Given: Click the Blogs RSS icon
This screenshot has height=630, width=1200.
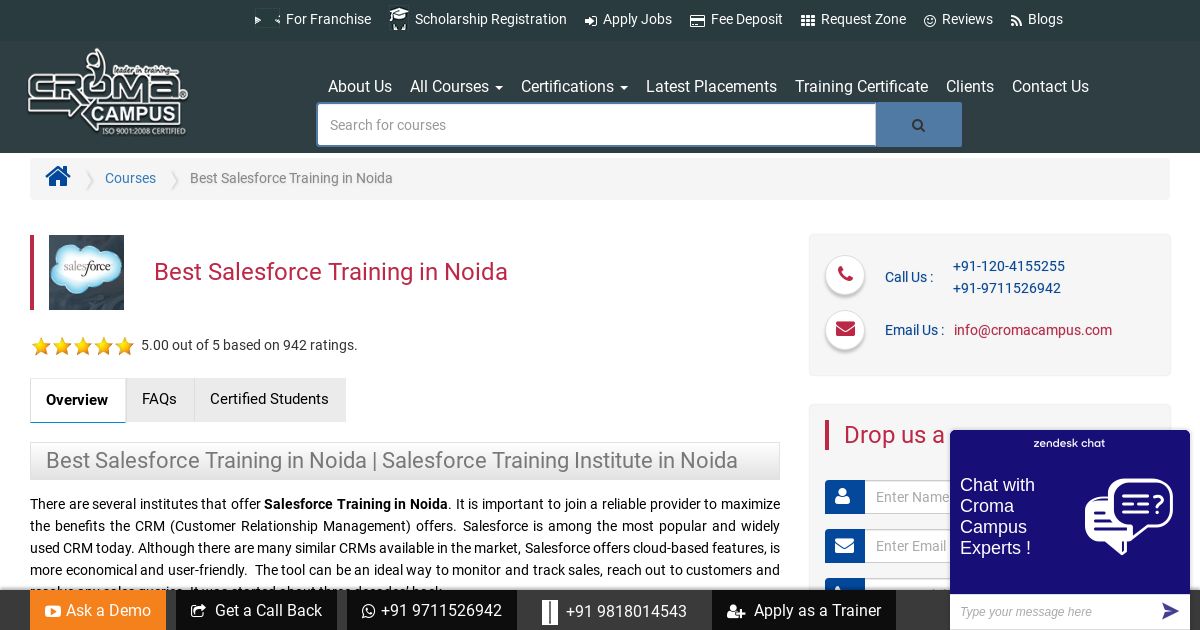Looking at the screenshot, I should tap(1016, 20).
